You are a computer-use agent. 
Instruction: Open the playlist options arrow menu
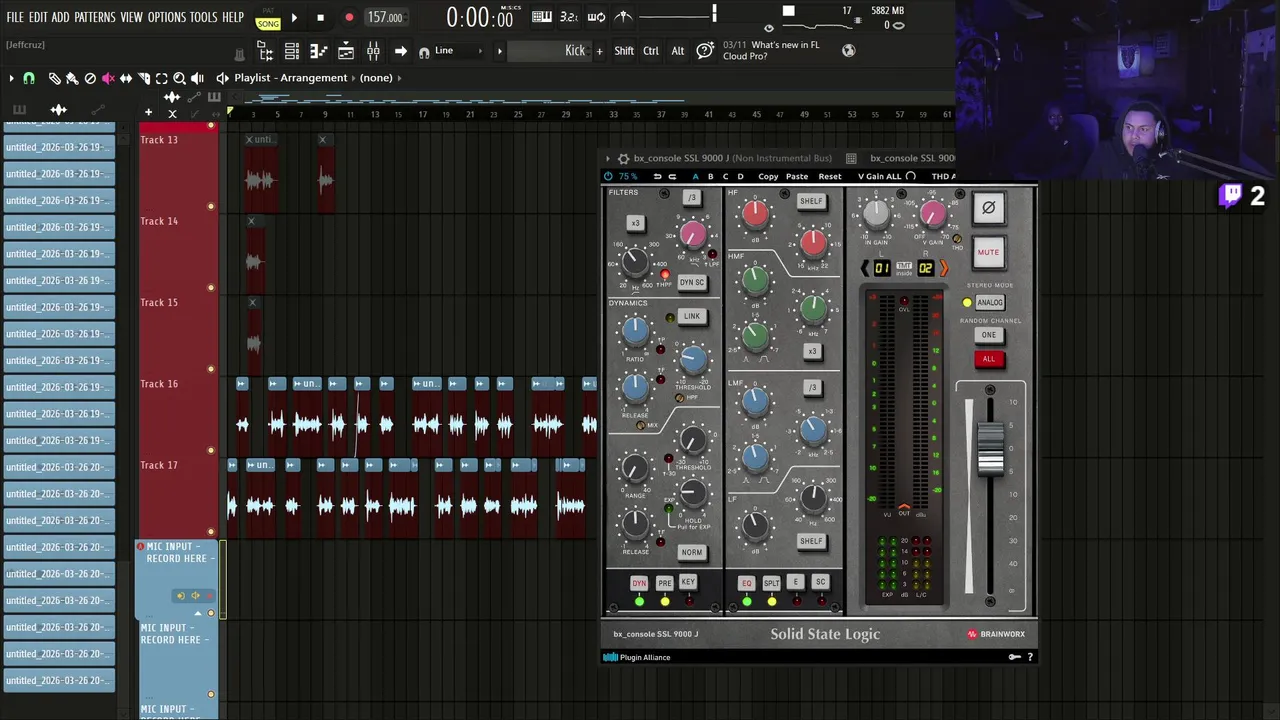click(x=11, y=78)
